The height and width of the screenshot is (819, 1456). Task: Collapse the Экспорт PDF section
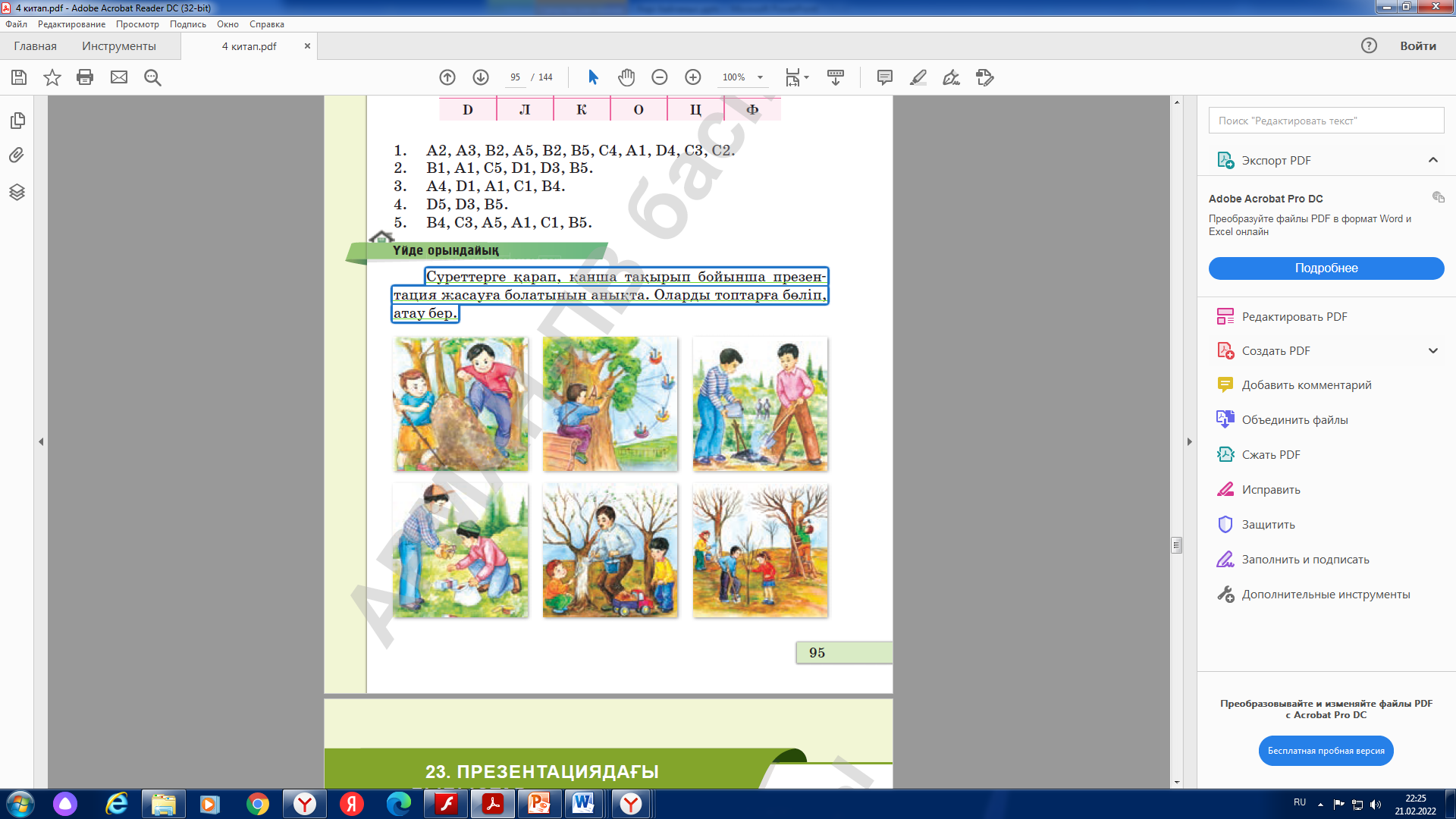pos(1432,160)
